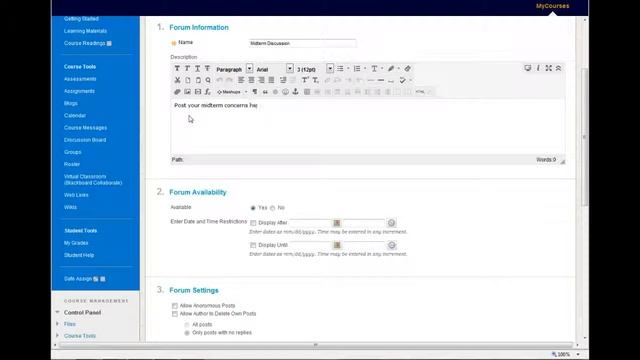The height and width of the screenshot is (360, 640).
Task: Enable Allow Author to Delete Own Posts
Action: click(x=175, y=314)
